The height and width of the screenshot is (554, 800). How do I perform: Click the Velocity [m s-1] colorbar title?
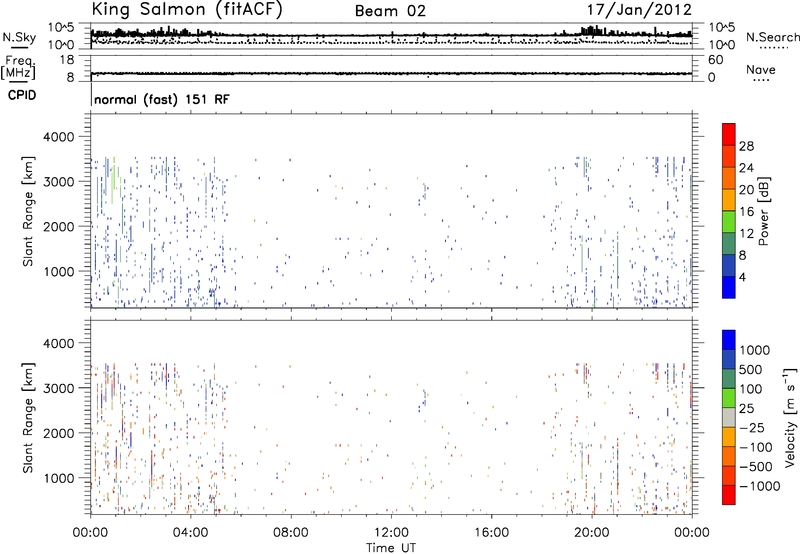(x=790, y=417)
